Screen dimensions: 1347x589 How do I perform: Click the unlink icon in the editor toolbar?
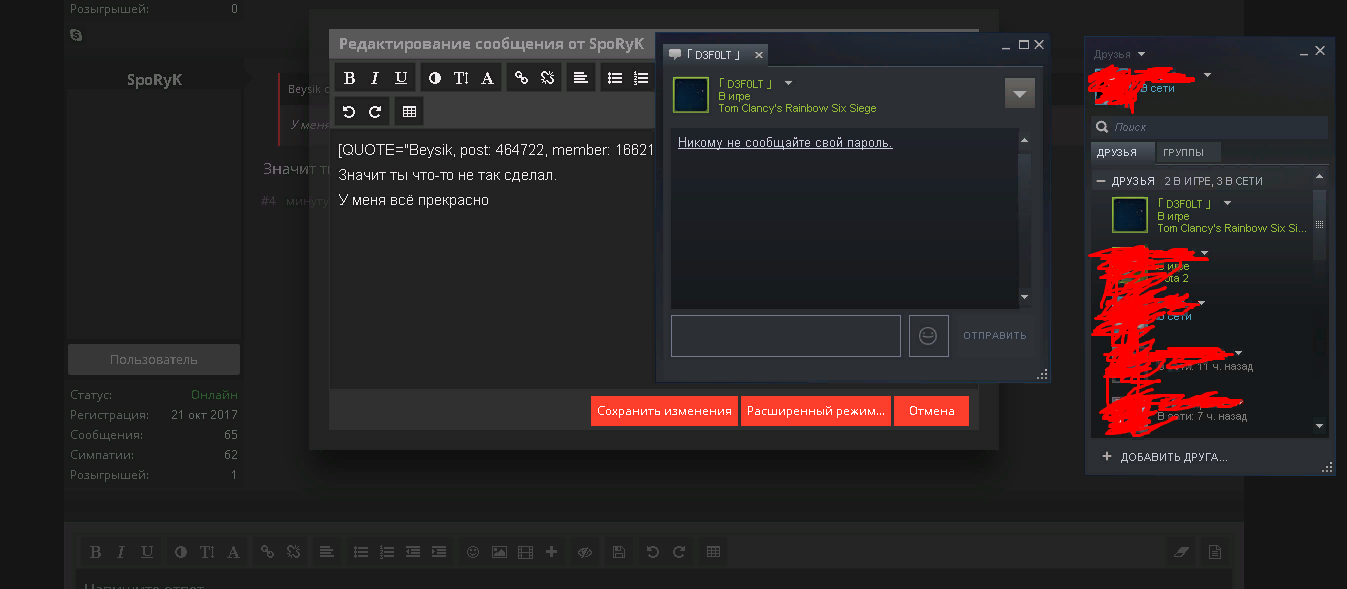pyautogui.click(x=547, y=76)
